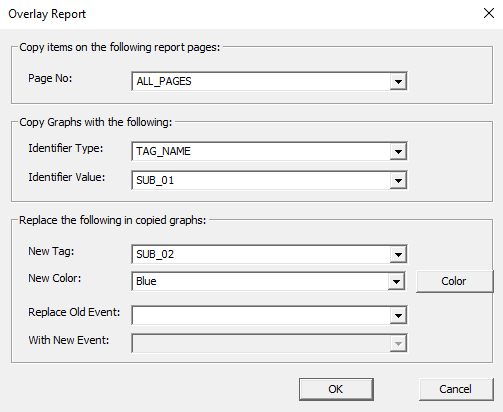Viewport: 503px width, 412px height.
Task: Click the Overlay Report title text
Action: point(47,14)
